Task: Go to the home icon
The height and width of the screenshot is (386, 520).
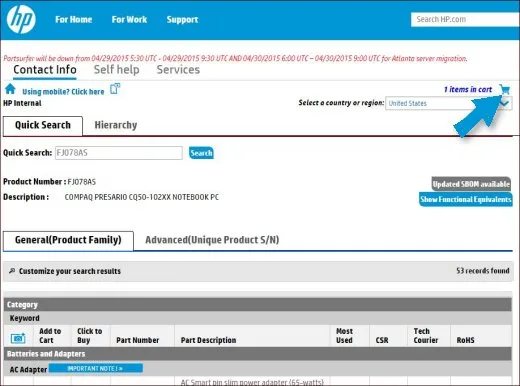Action: tap(10, 89)
